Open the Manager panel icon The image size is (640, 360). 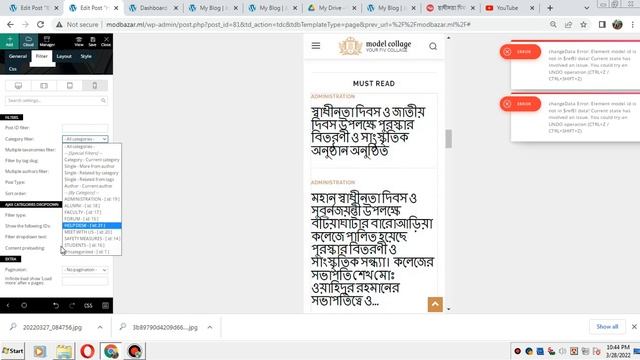pos(47,41)
